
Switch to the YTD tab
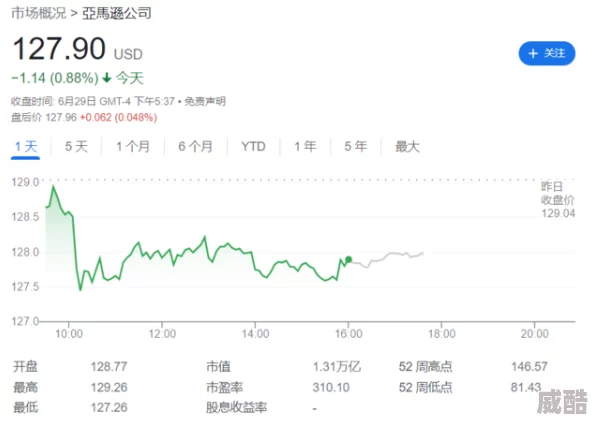(253, 146)
